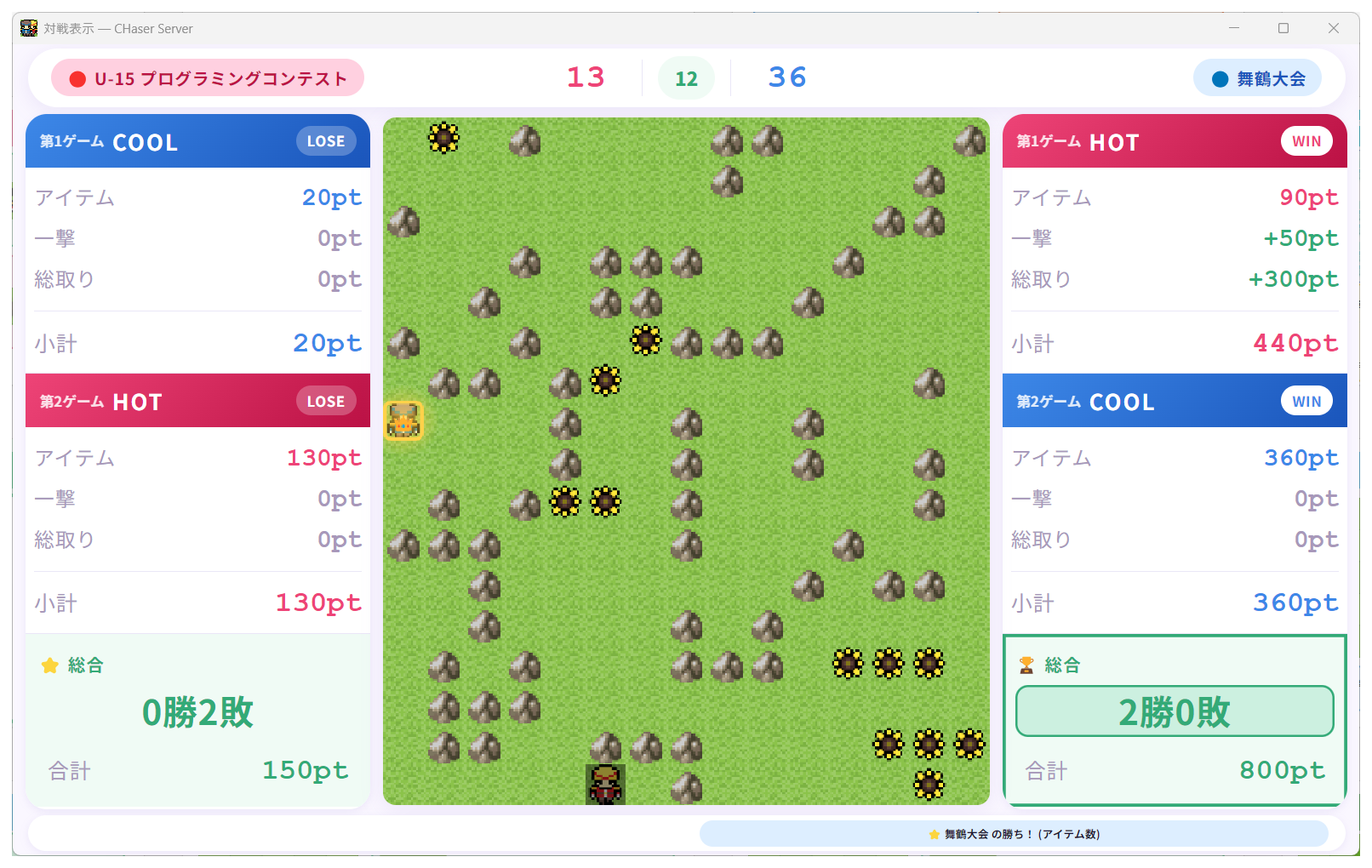Click the WIN badge in the 第1ゲーム HOT header

[x=1306, y=141]
